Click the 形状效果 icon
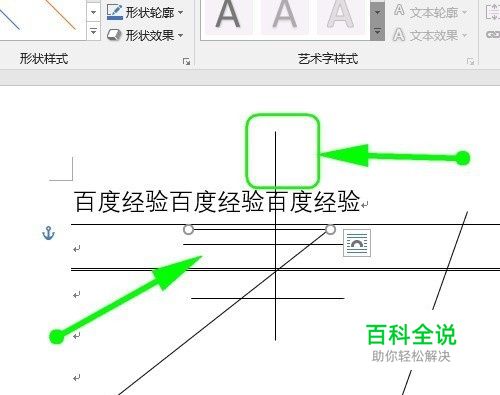 tap(114, 35)
